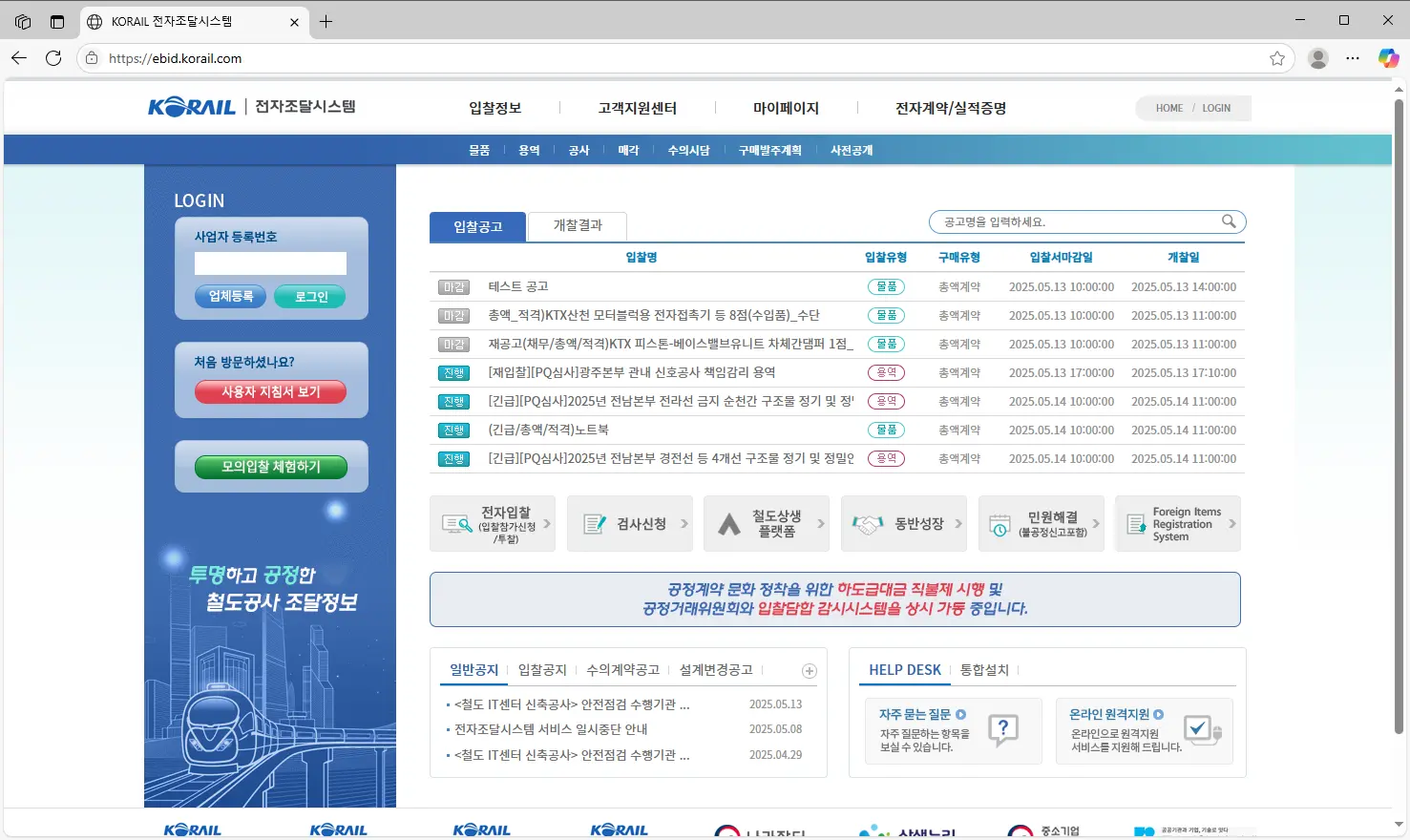1410x840 pixels.
Task: Switch to the 입찰공지 notice tab
Action: [542, 670]
